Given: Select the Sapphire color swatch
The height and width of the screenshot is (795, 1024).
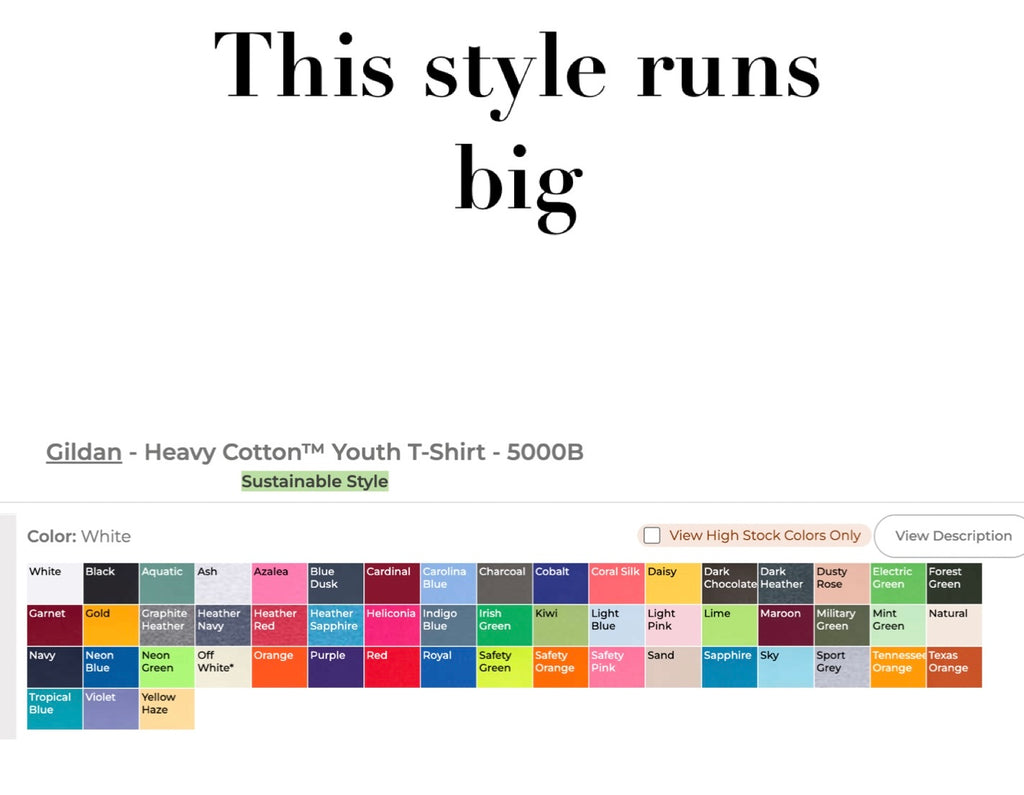Looking at the screenshot, I should click(x=729, y=667).
